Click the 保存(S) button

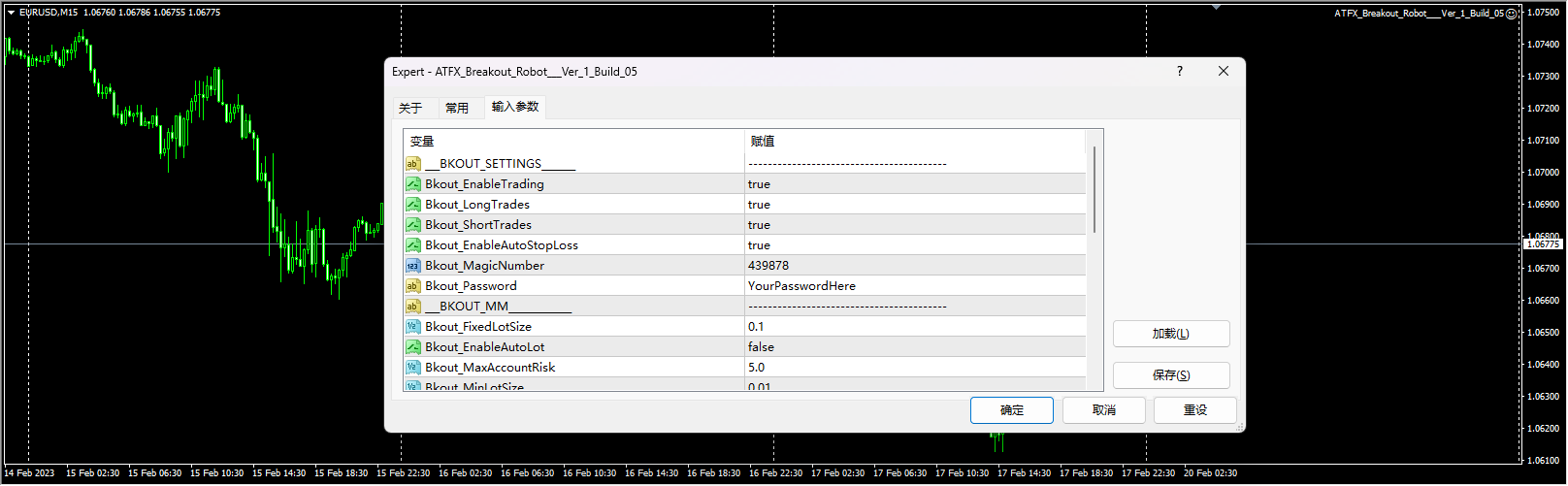pos(1171,375)
